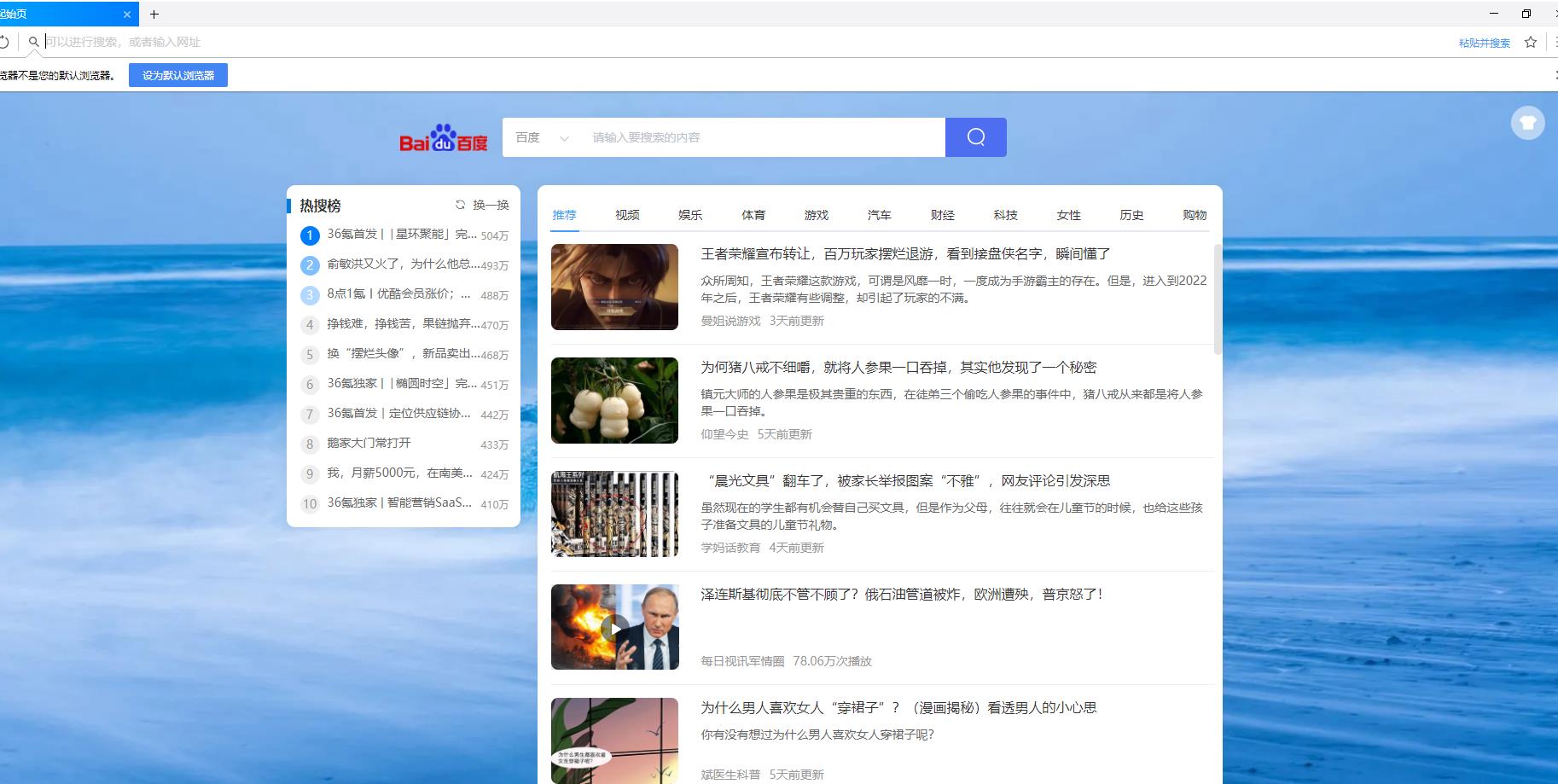Click the 粘贴并搜索 link

click(x=1484, y=41)
